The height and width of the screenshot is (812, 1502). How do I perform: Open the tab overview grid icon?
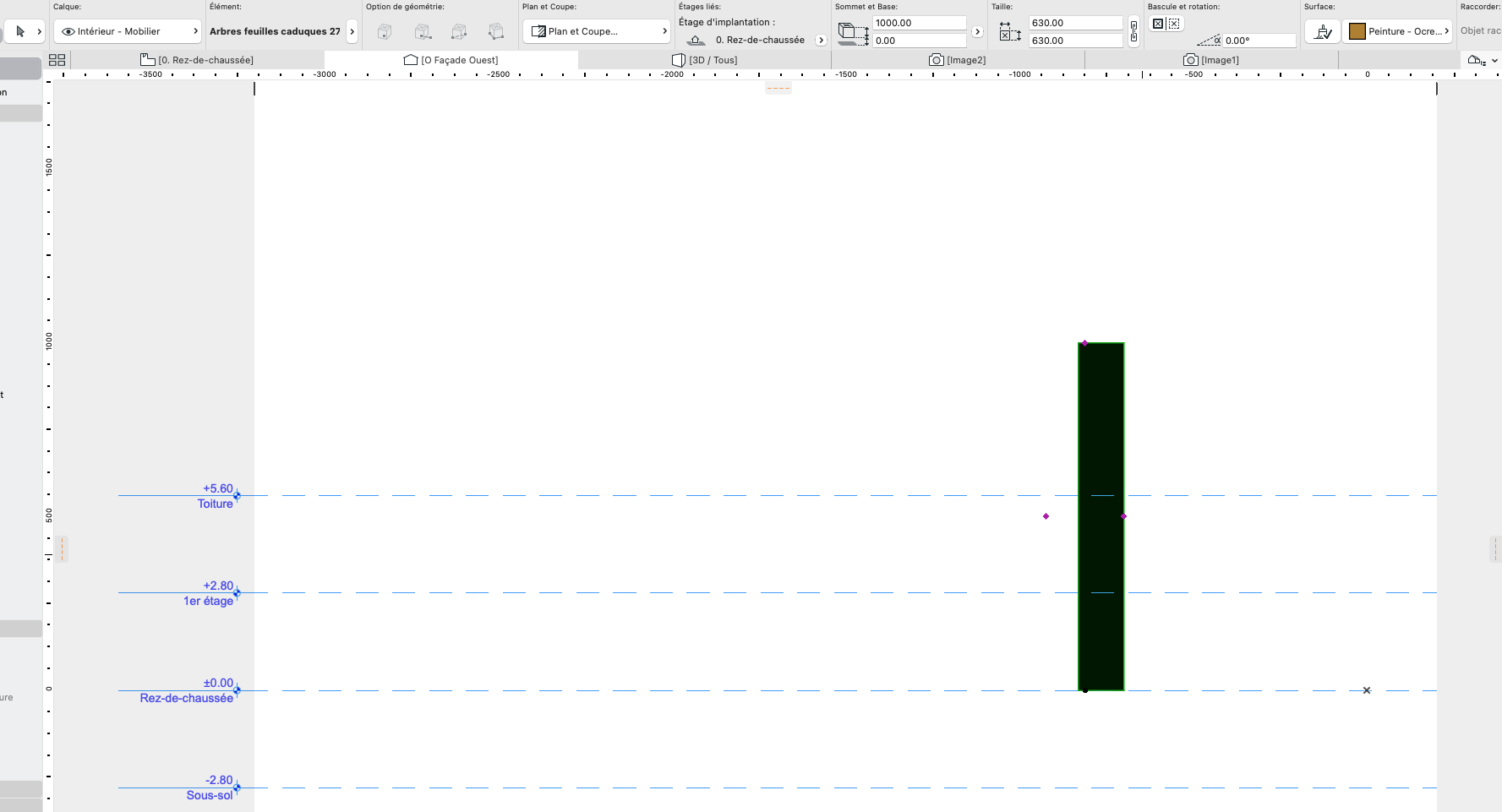[x=57, y=60]
